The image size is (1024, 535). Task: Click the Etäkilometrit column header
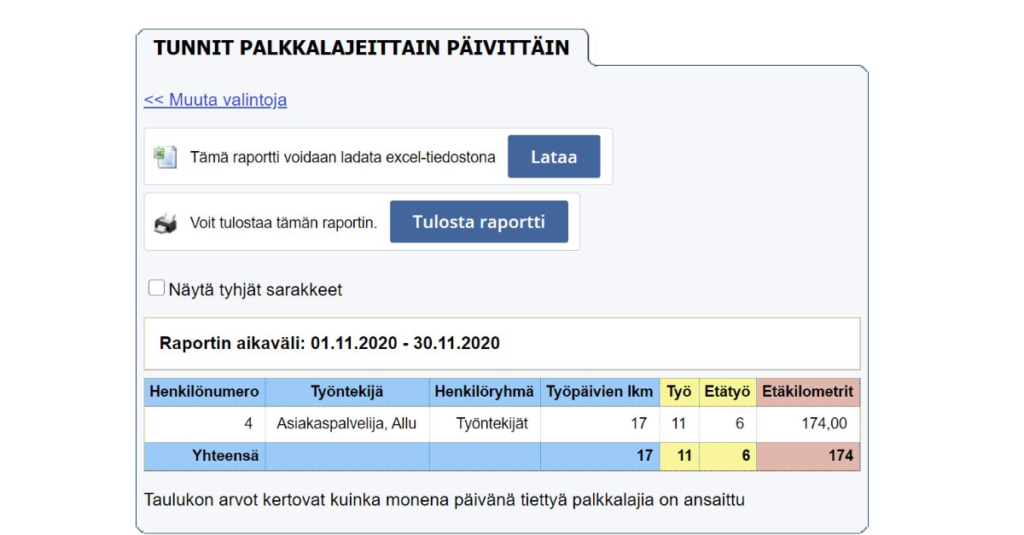[x=808, y=392]
